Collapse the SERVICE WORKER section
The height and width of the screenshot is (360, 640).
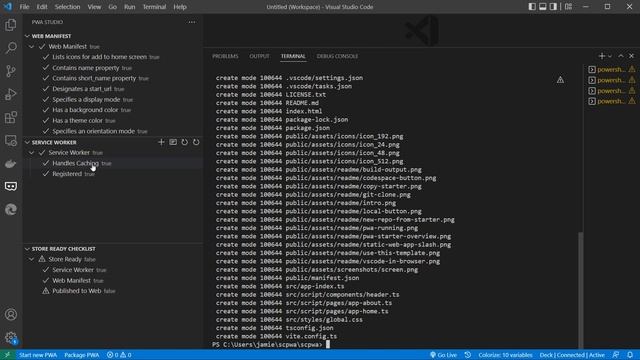tap(27, 142)
